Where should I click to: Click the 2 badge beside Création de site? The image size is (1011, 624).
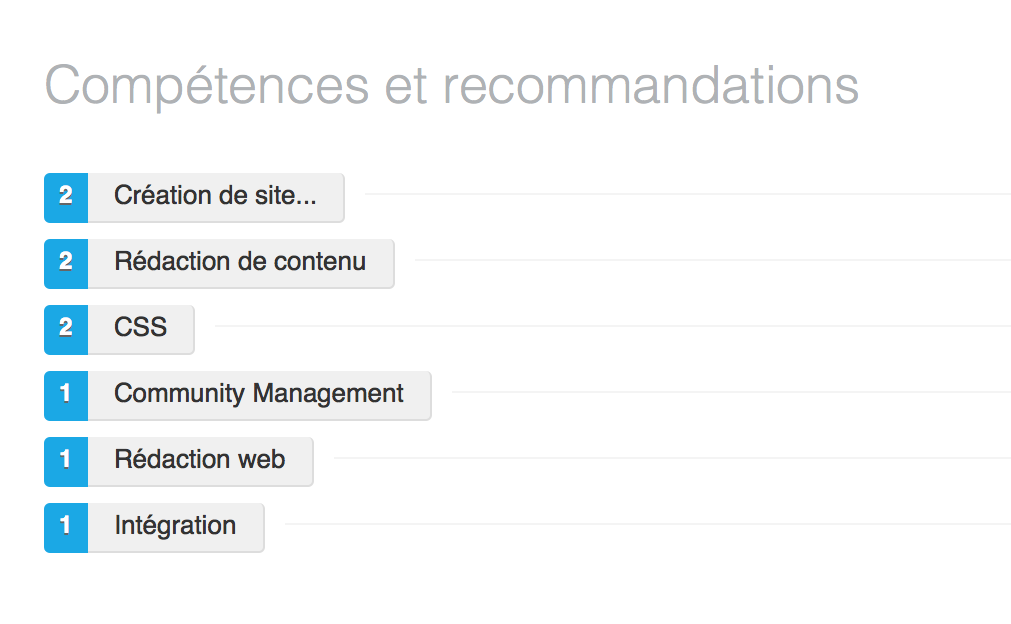(66, 198)
